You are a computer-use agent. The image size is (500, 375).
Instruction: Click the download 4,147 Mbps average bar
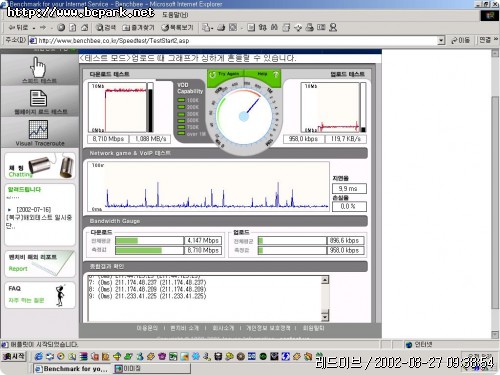[x=150, y=240]
